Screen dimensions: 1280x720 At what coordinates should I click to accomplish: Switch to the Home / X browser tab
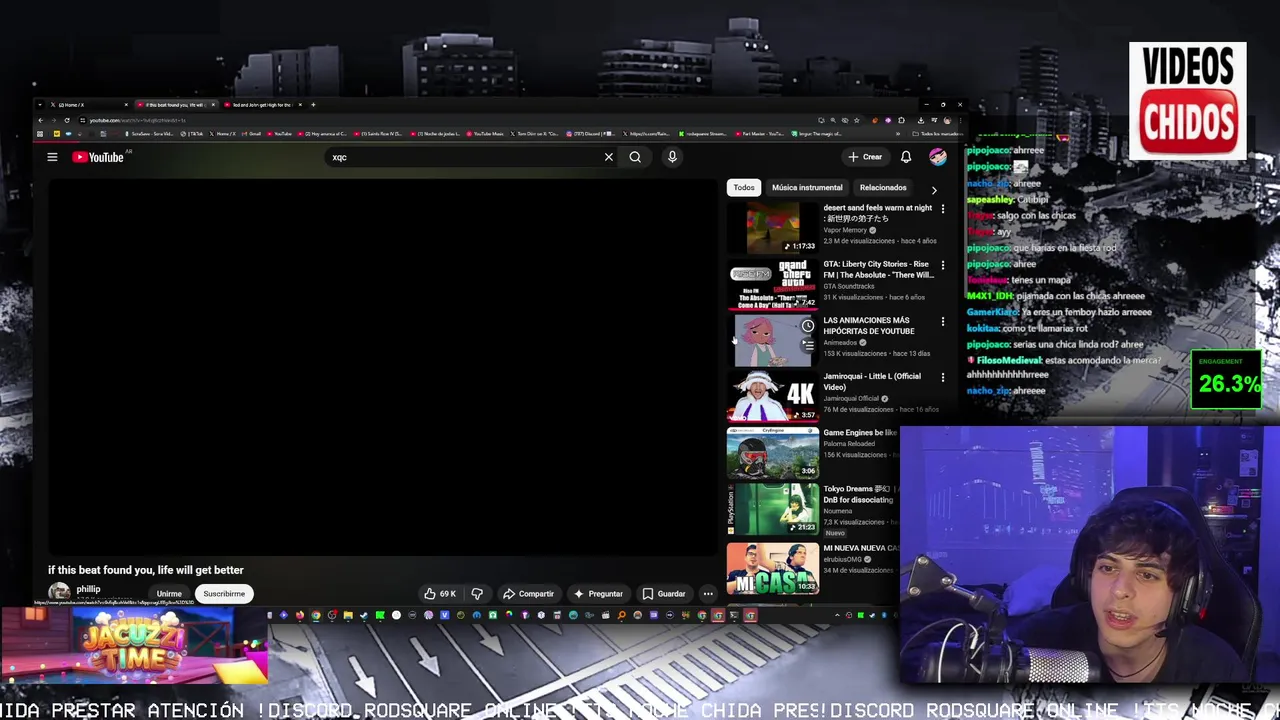pos(90,105)
